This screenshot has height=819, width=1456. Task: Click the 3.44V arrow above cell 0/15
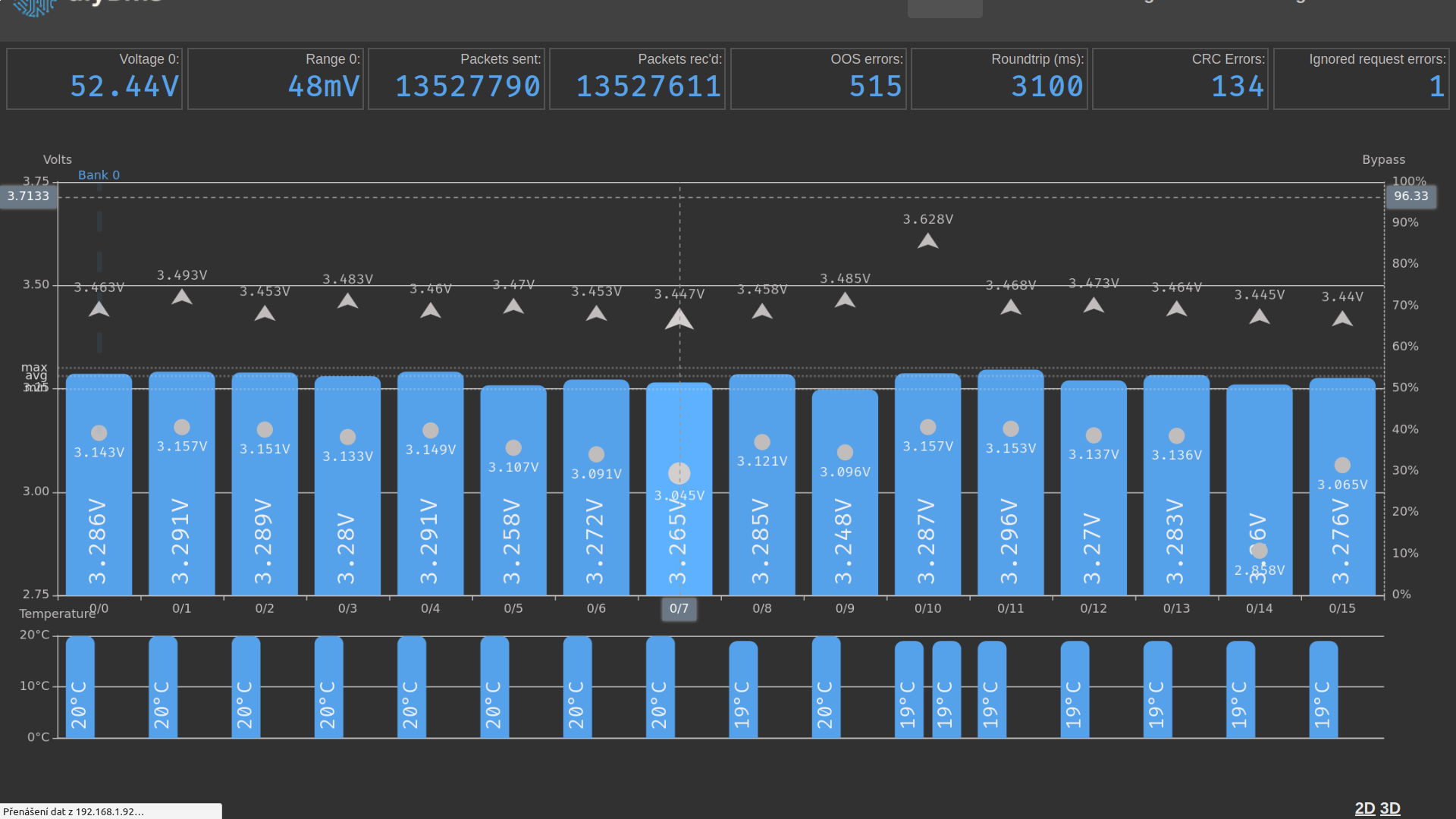pos(1341,319)
